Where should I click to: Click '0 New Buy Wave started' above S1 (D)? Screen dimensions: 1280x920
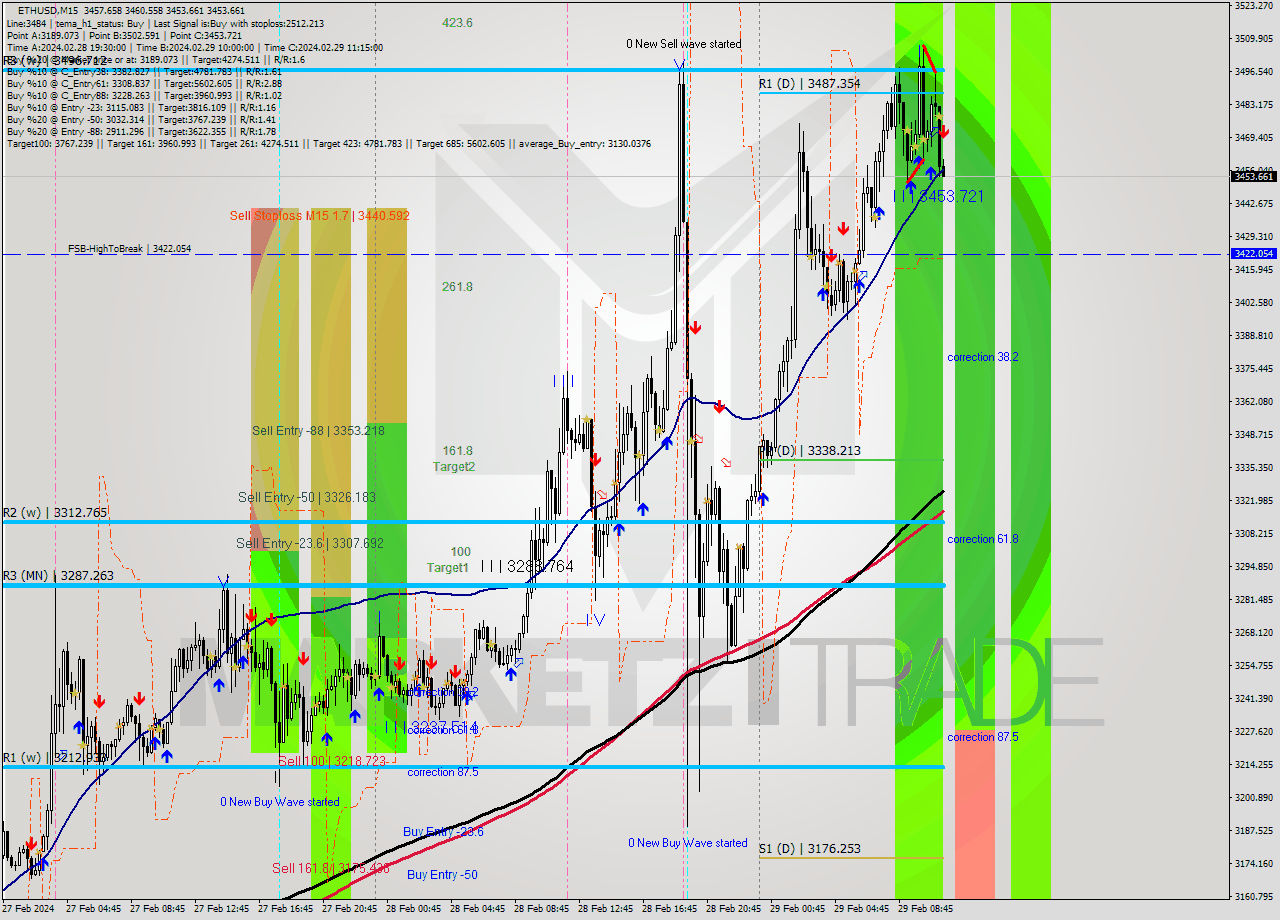[687, 843]
